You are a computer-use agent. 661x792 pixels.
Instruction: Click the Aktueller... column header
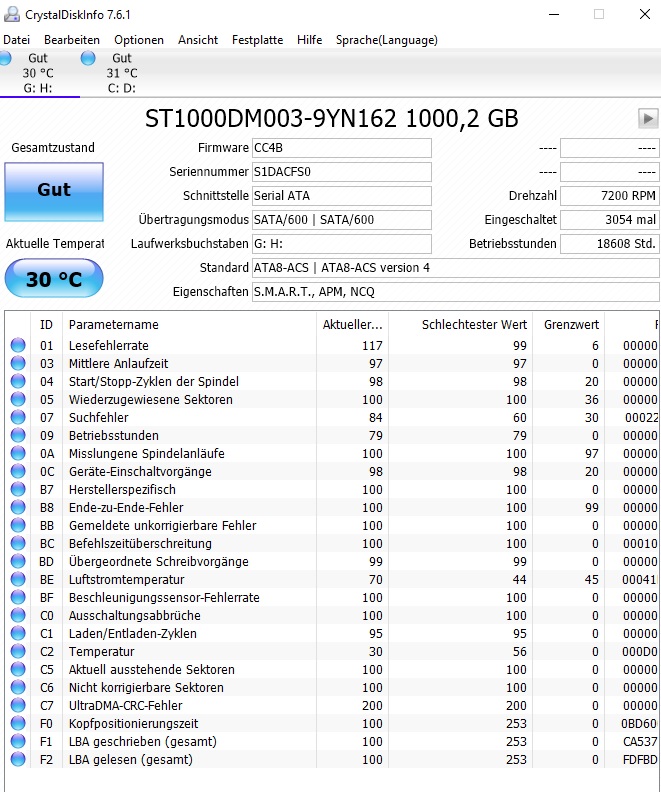pos(352,324)
